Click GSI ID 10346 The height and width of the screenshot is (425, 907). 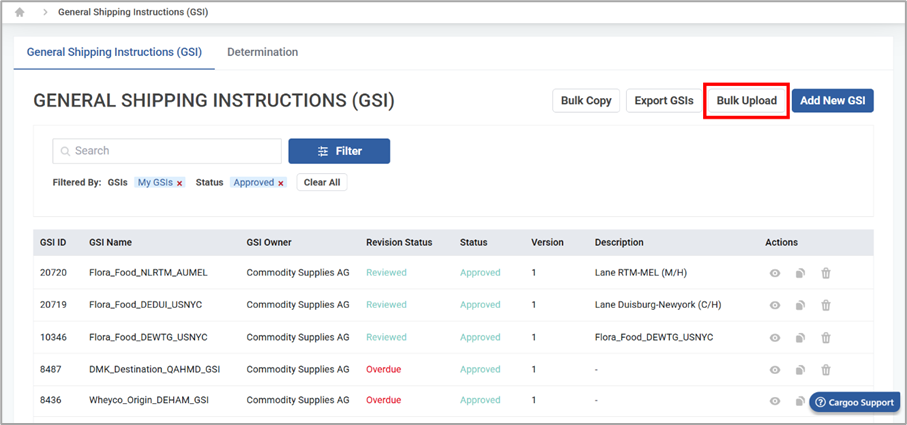click(x=53, y=337)
